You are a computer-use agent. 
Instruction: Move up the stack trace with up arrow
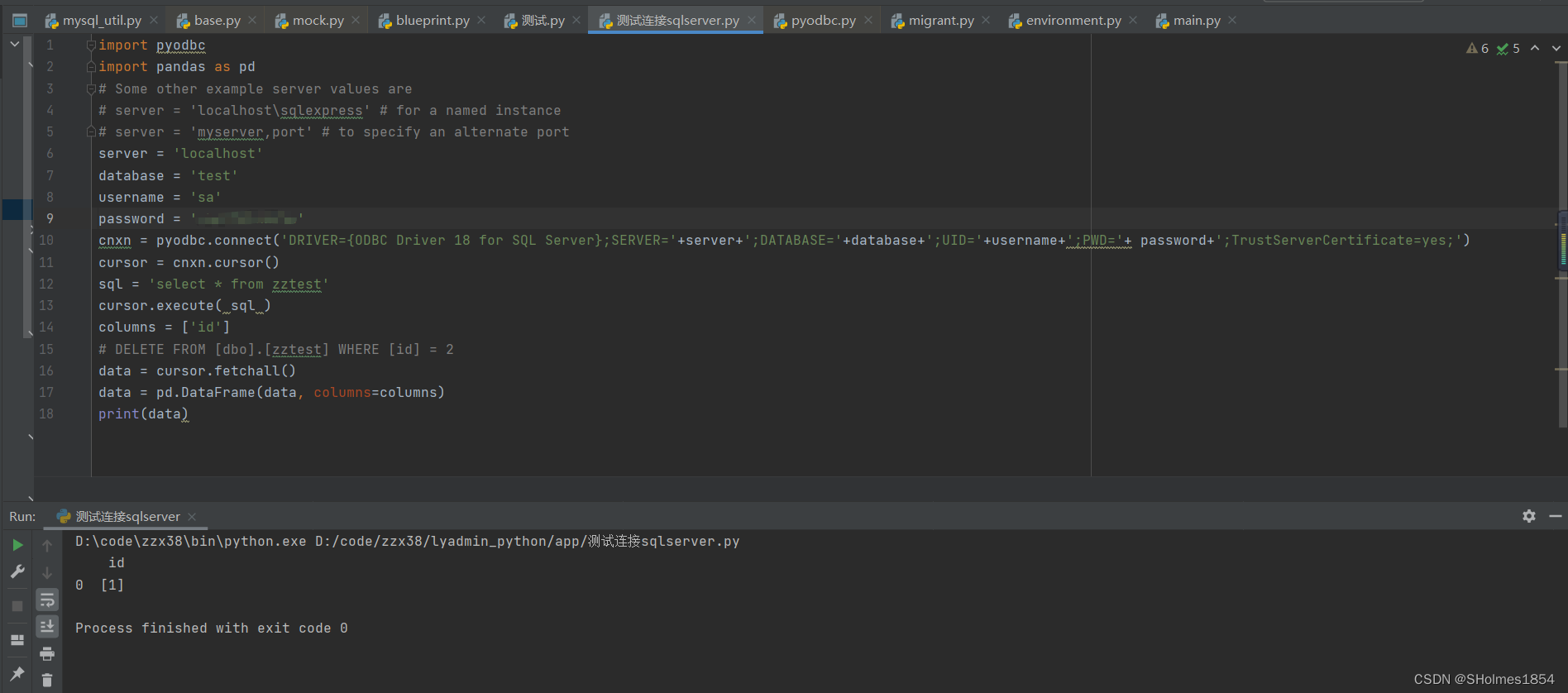[x=47, y=546]
